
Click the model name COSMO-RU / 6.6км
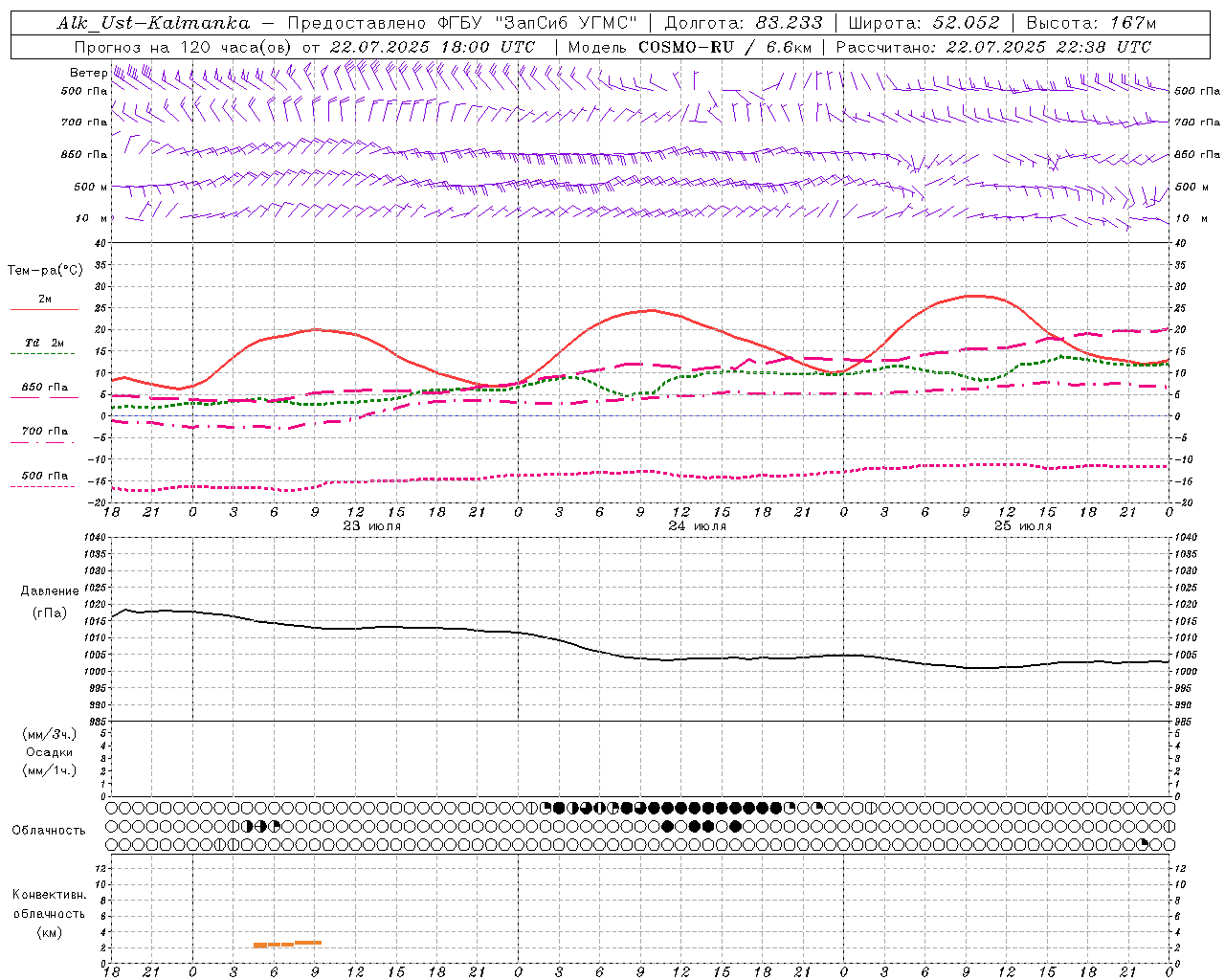(724, 47)
